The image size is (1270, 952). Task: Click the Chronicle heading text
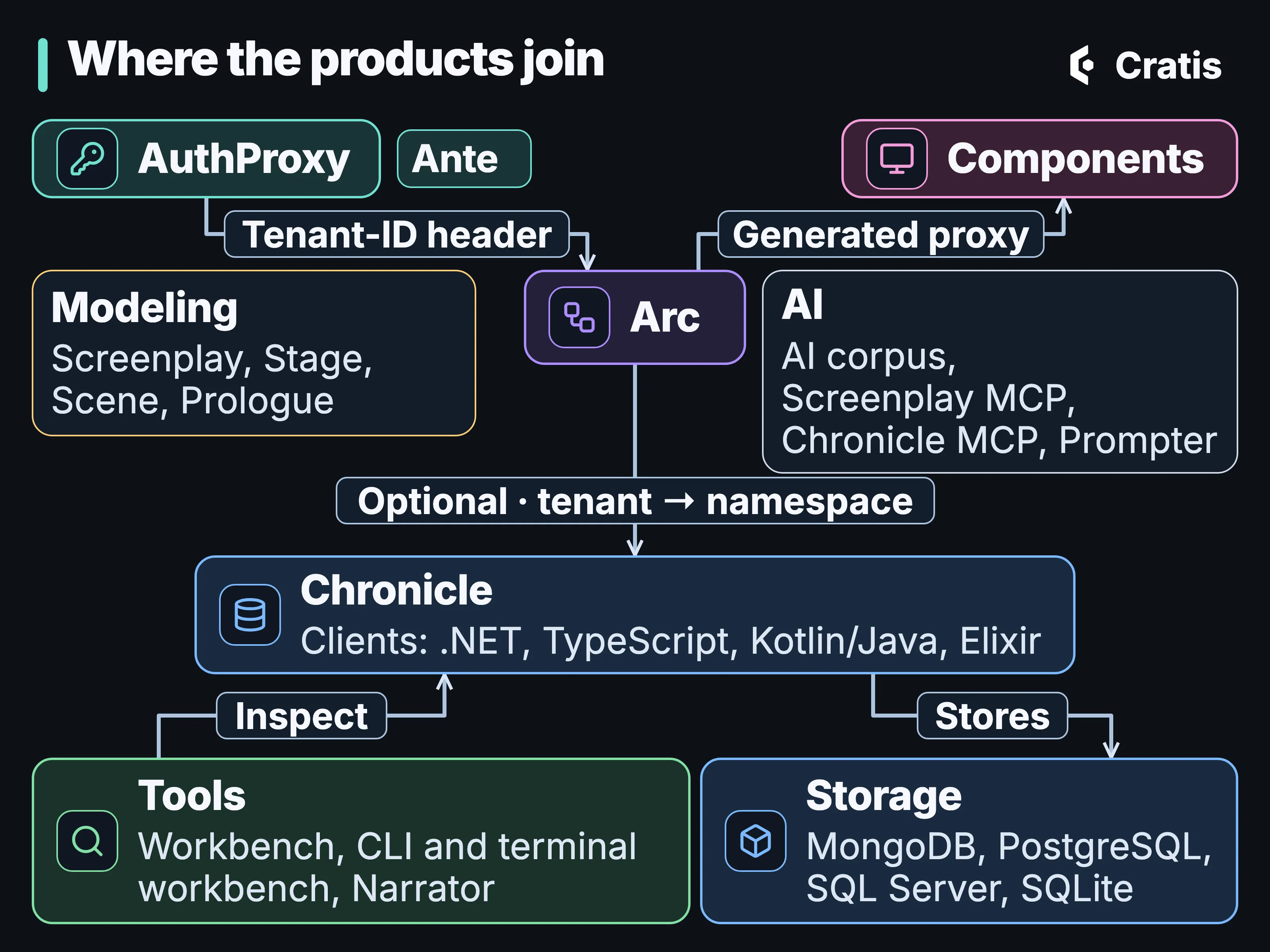tap(396, 590)
